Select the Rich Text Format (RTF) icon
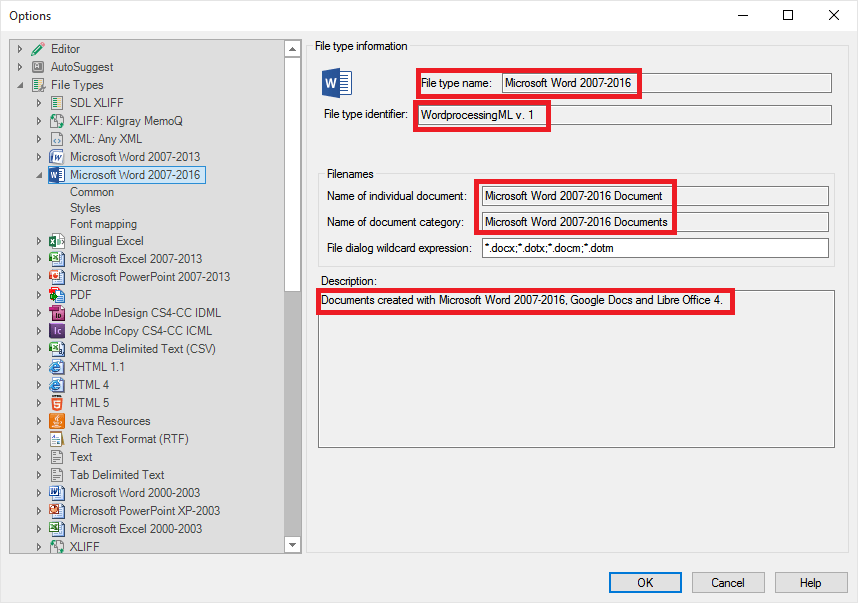This screenshot has width=858, height=603. click(x=55, y=438)
